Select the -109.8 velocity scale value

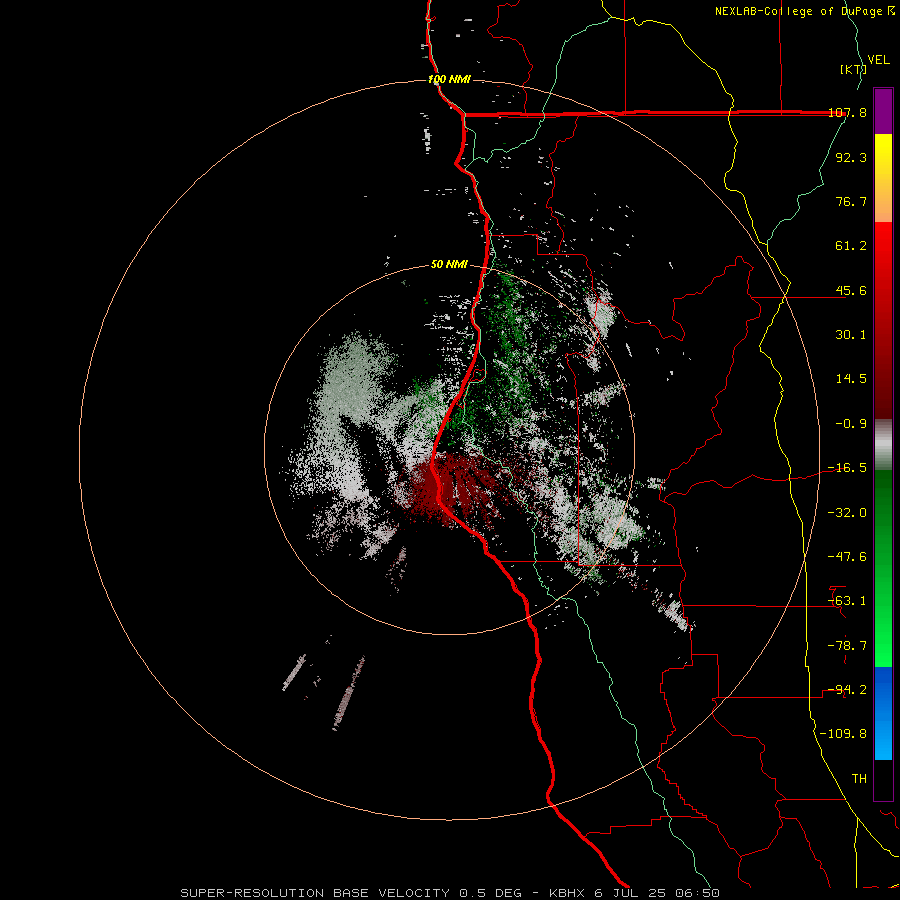[x=844, y=734]
